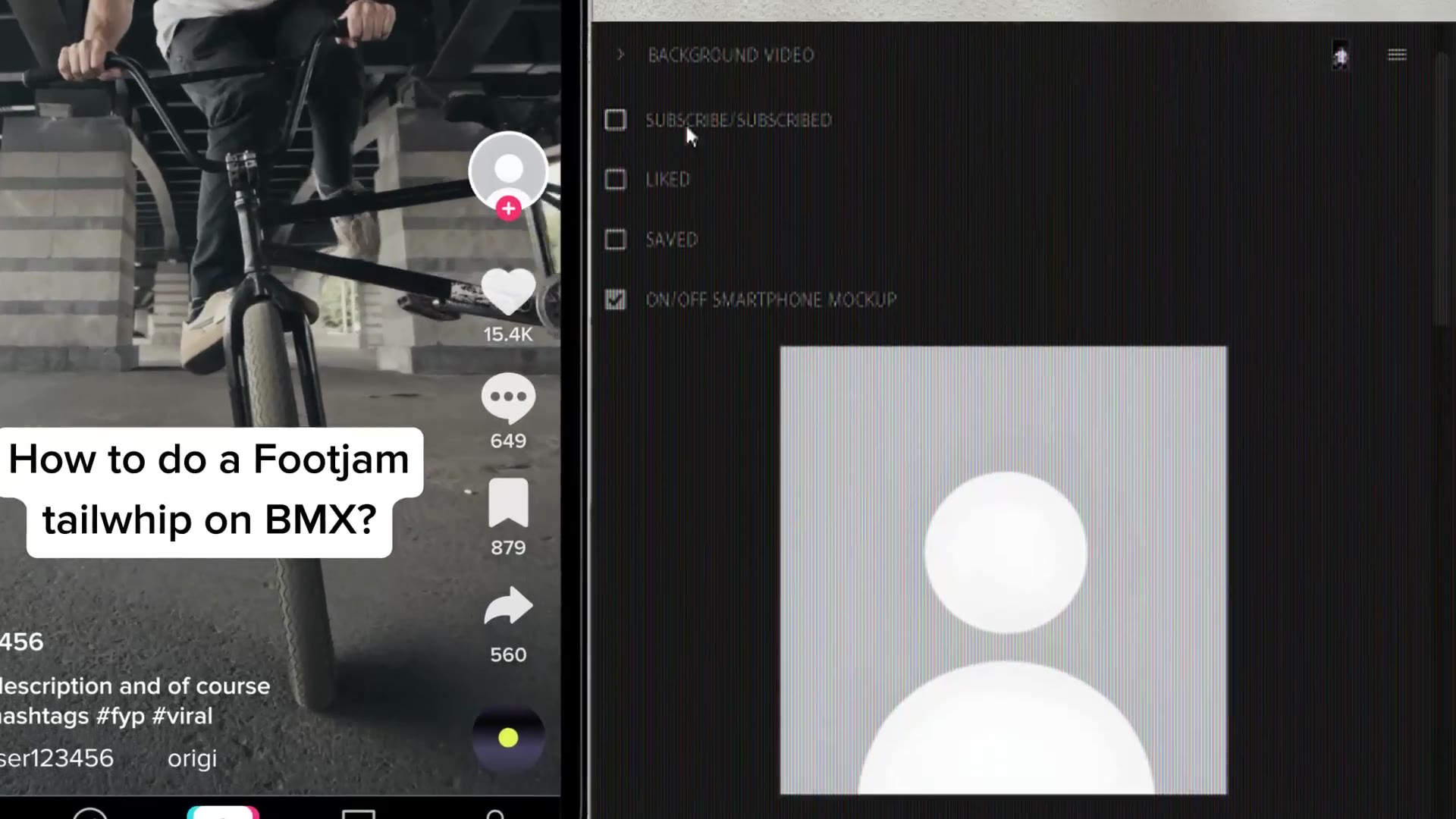Image resolution: width=1456 pixels, height=819 pixels.
Task: Select the SAVED option
Action: click(614, 240)
